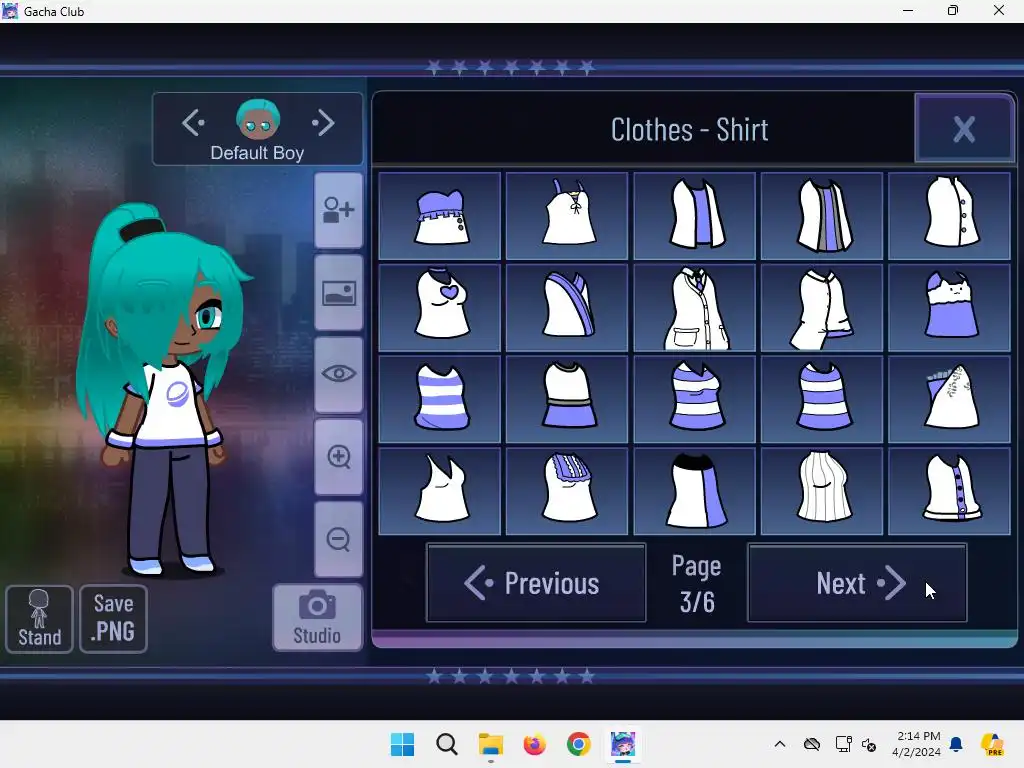Pick the diagonal purple sash top
Image resolution: width=1024 pixels, height=768 pixels.
568,308
